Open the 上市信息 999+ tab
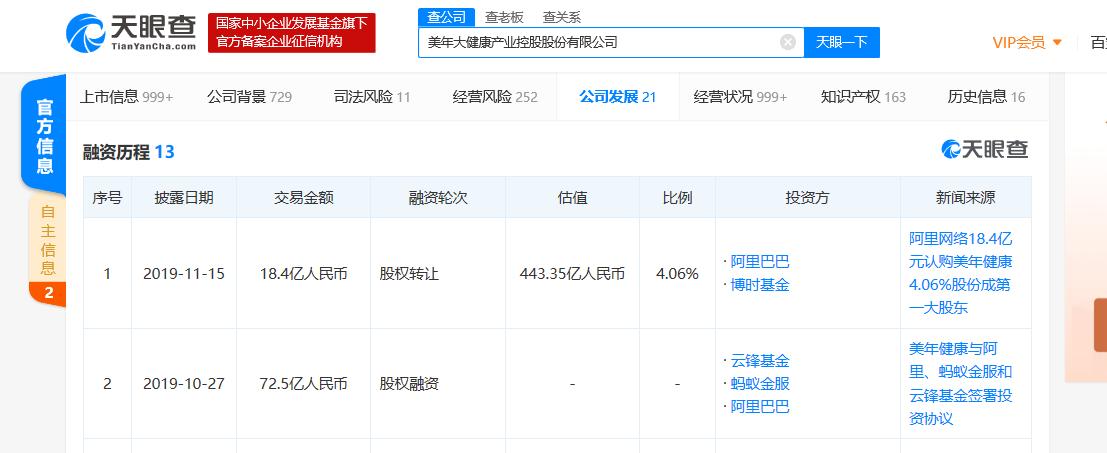This screenshot has width=1107, height=453. [x=126, y=97]
